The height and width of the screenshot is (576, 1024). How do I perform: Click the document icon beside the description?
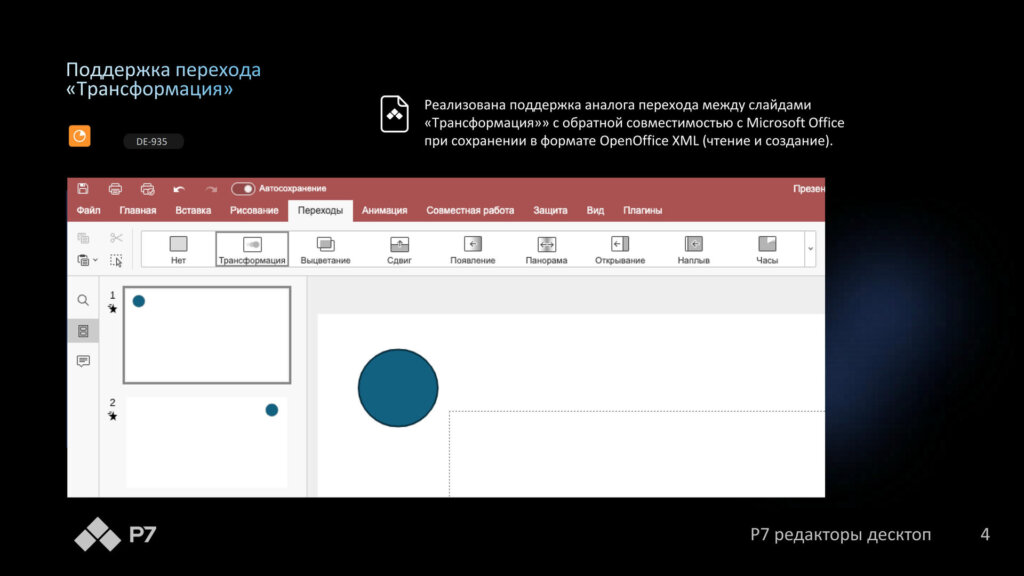[394, 114]
